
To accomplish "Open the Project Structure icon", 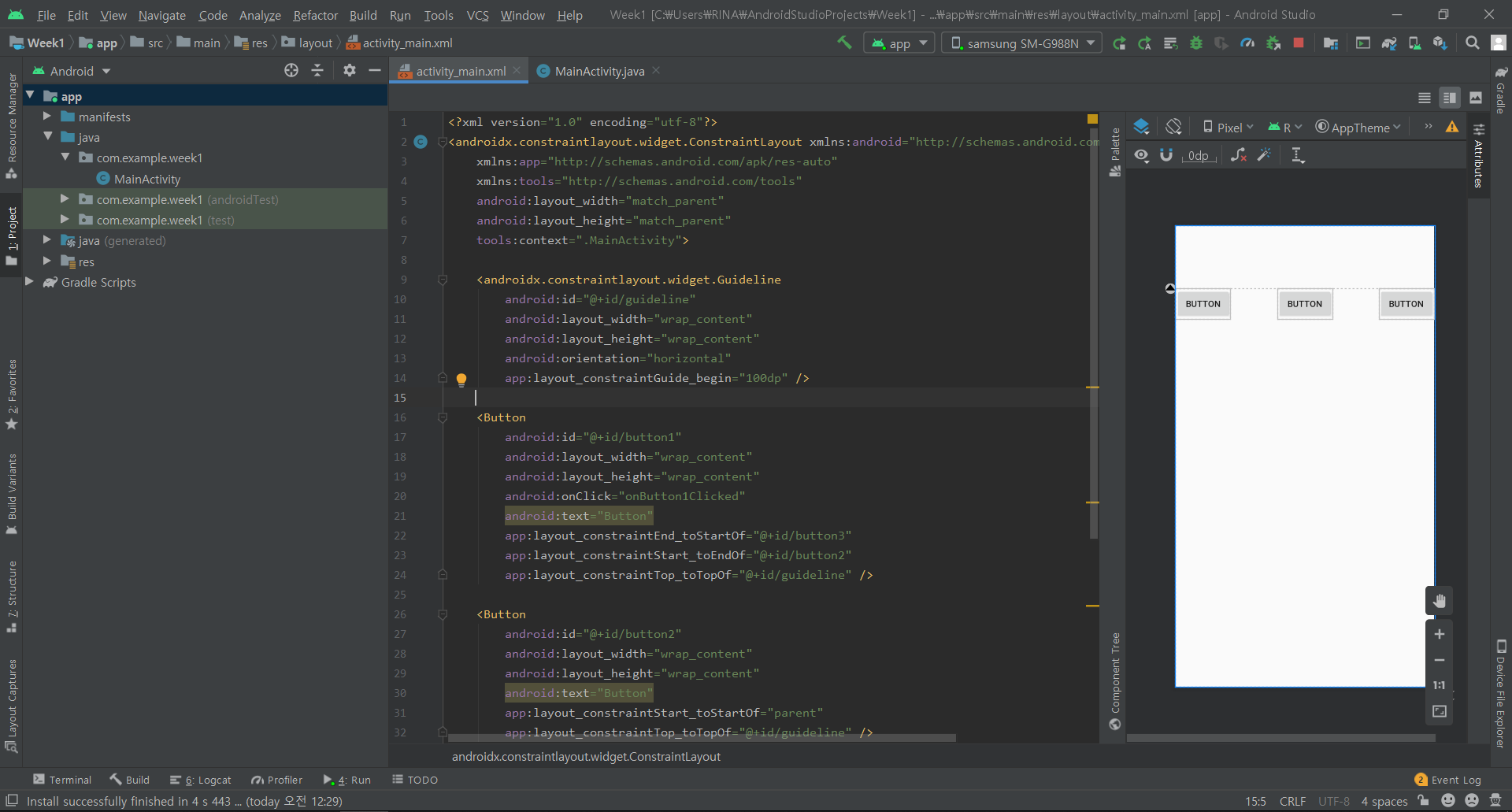I will 1331,43.
